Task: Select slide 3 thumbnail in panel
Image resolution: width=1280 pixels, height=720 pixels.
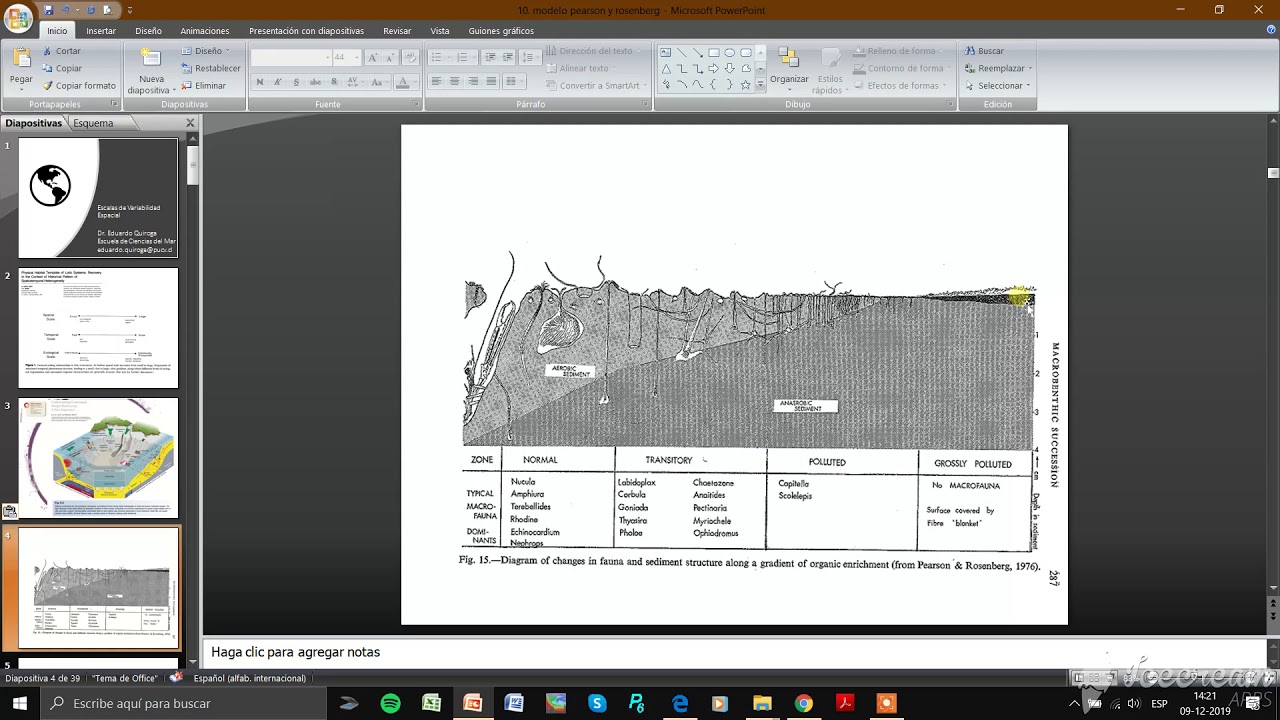Action: 98,458
